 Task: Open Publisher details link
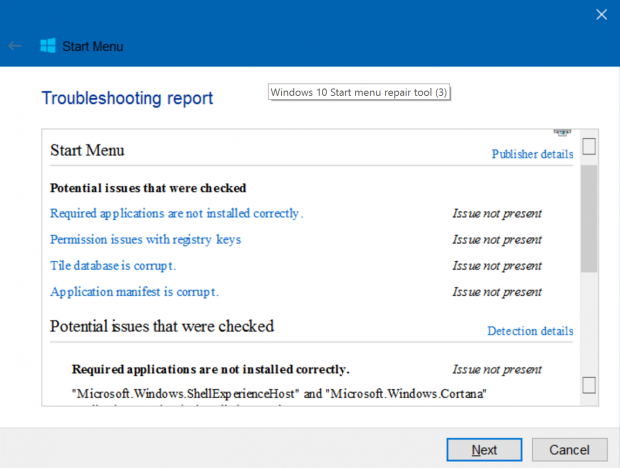tap(532, 154)
